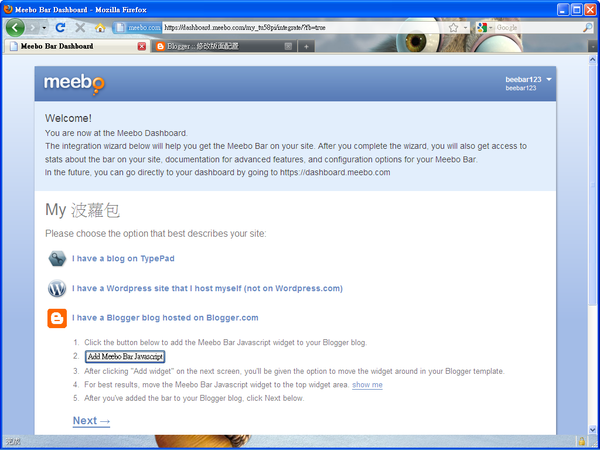Open a new tab with the plus button
This screenshot has width=600, height=450.
point(306,47)
